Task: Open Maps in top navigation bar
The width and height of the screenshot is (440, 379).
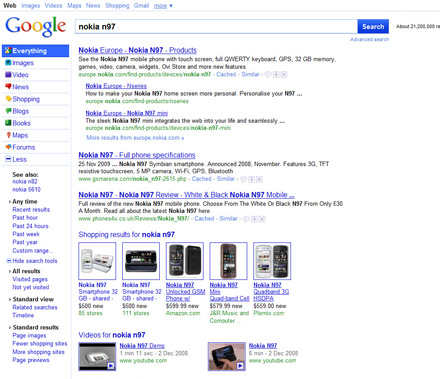Action: click(x=74, y=6)
